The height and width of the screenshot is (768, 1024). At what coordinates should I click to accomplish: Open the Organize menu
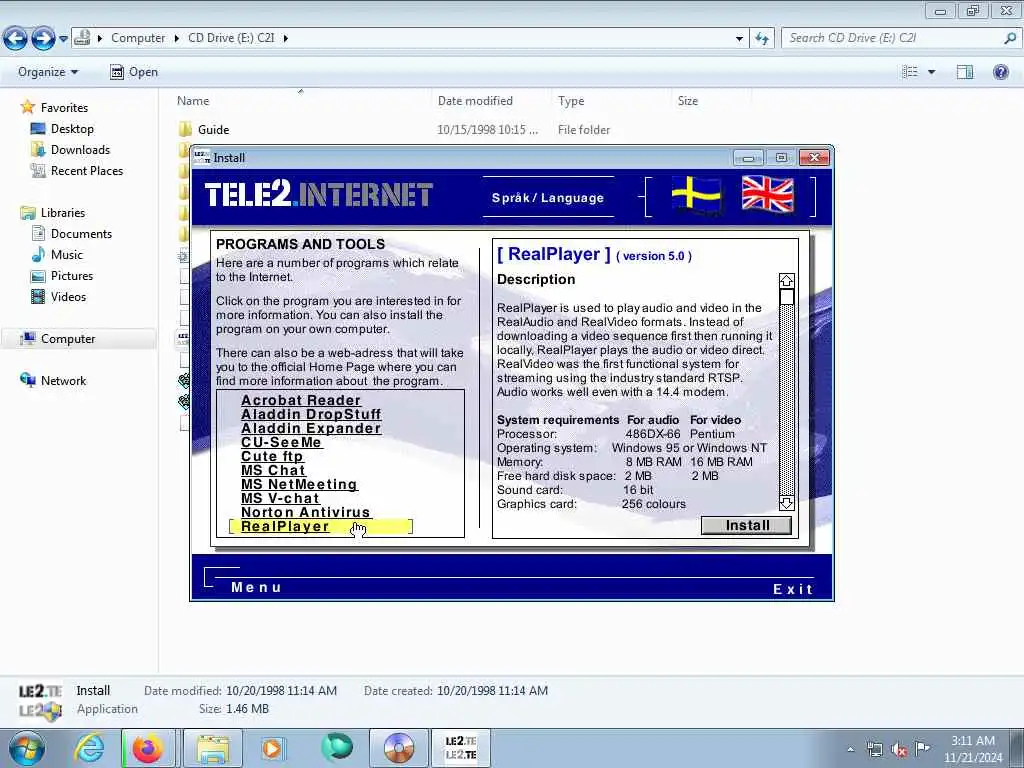[48, 72]
